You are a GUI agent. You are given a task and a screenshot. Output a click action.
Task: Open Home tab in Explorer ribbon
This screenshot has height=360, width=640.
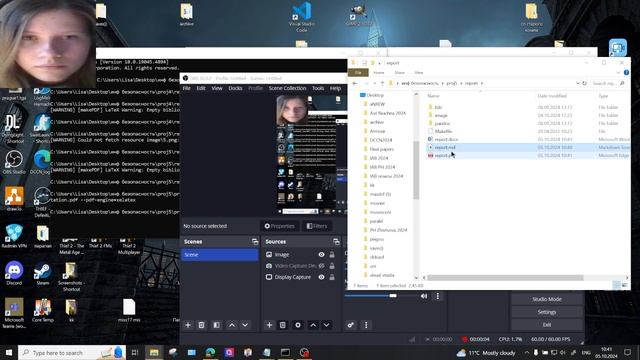pos(379,73)
